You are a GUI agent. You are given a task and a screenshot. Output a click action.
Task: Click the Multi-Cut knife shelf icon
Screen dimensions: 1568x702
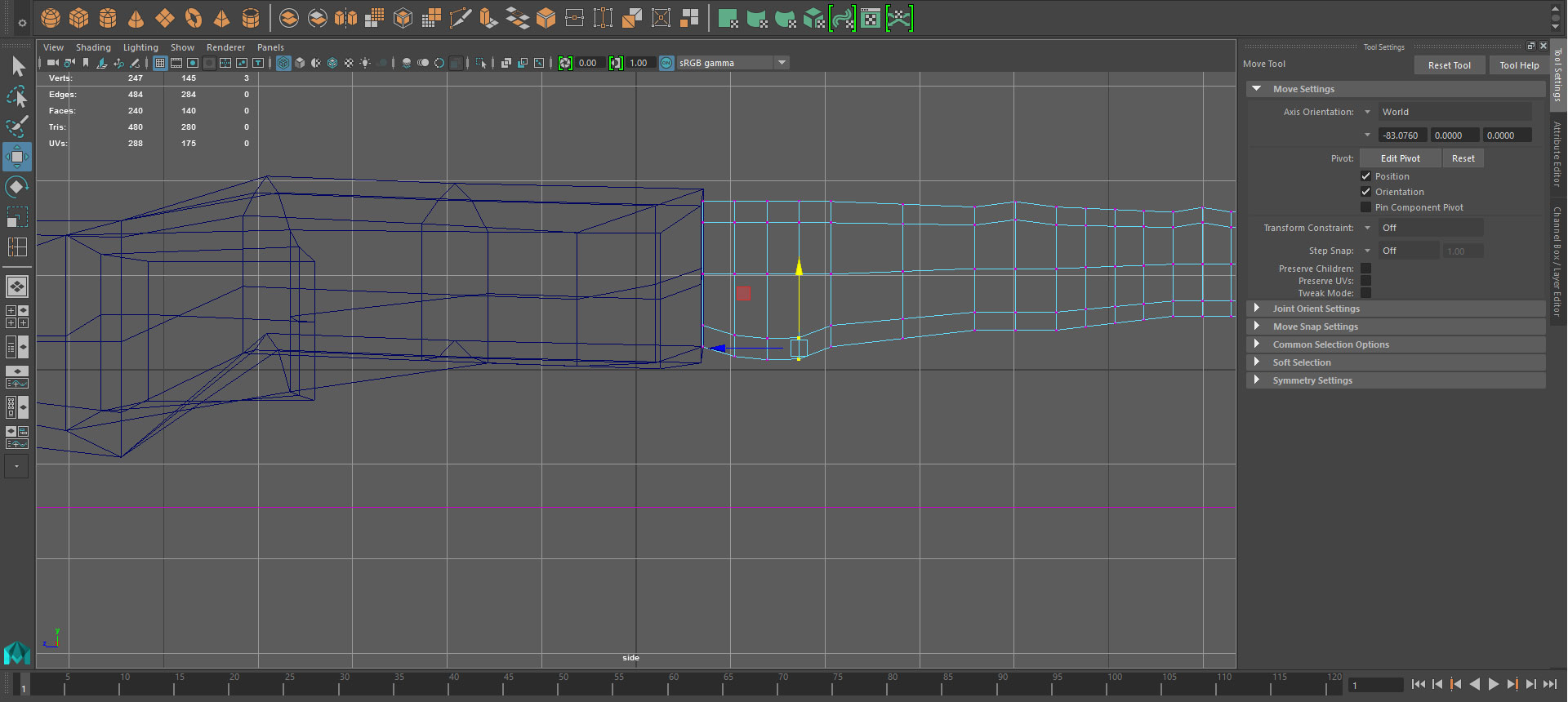point(460,18)
